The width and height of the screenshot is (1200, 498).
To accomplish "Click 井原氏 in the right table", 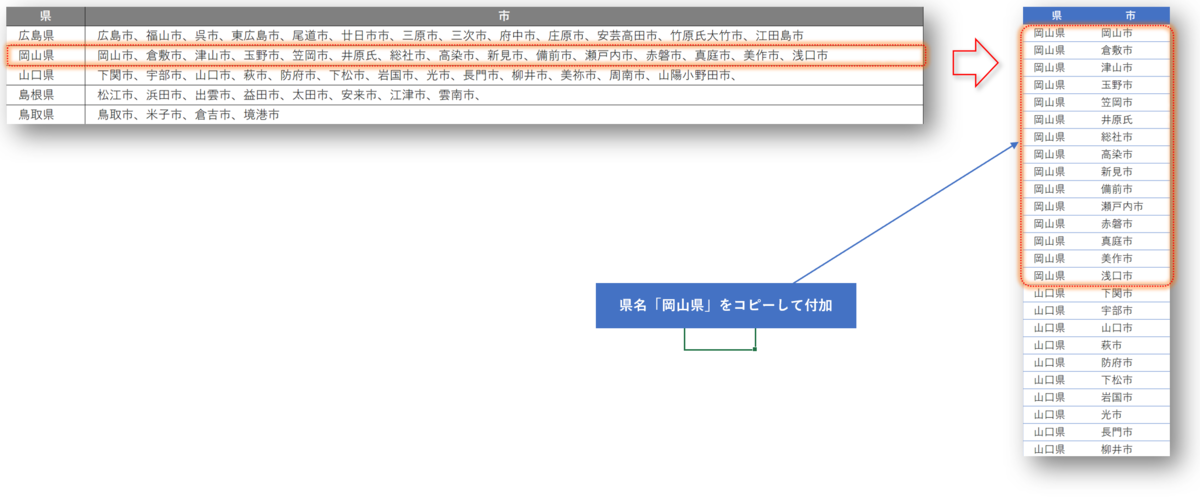I will tap(1116, 119).
